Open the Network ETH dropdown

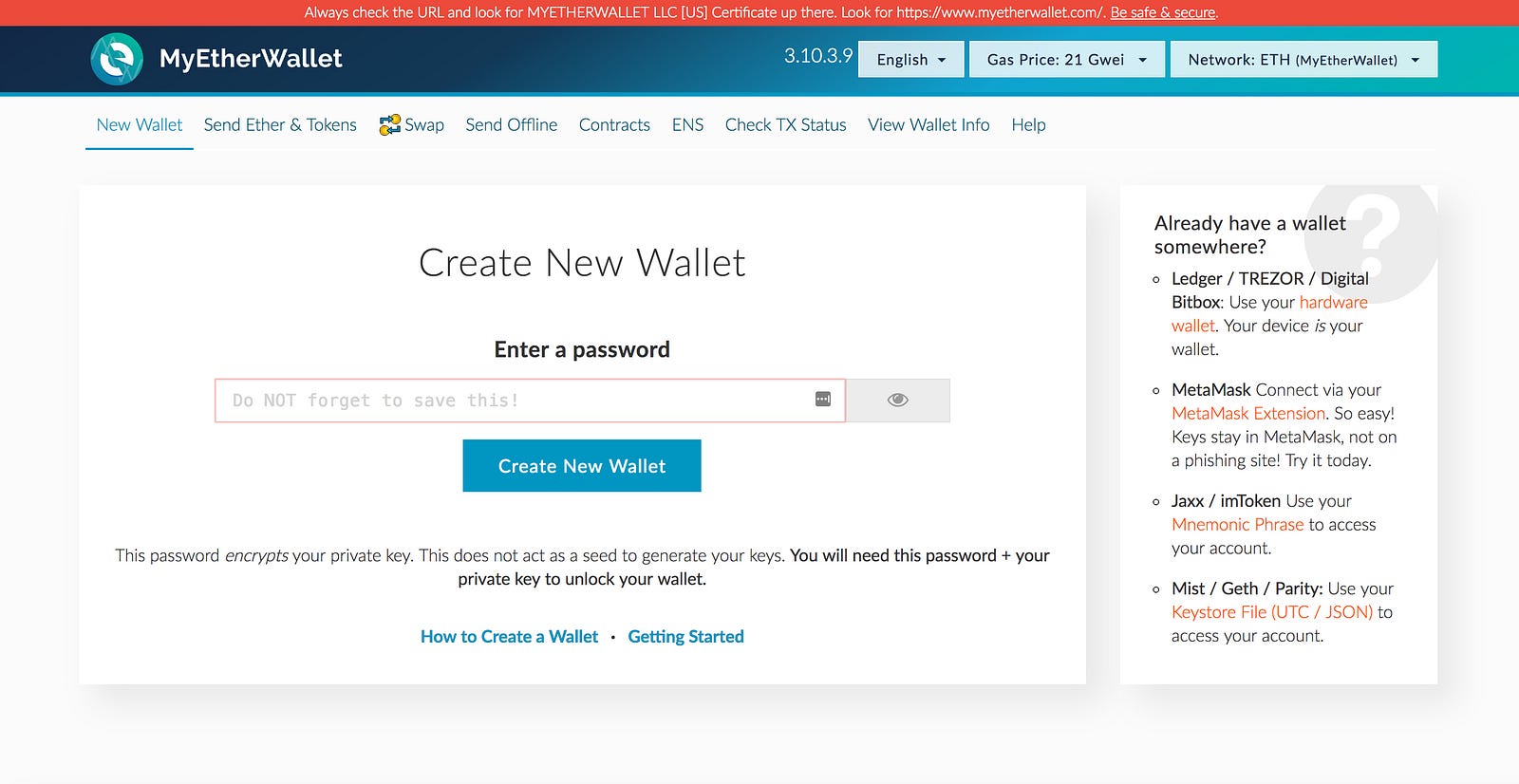tap(1303, 59)
